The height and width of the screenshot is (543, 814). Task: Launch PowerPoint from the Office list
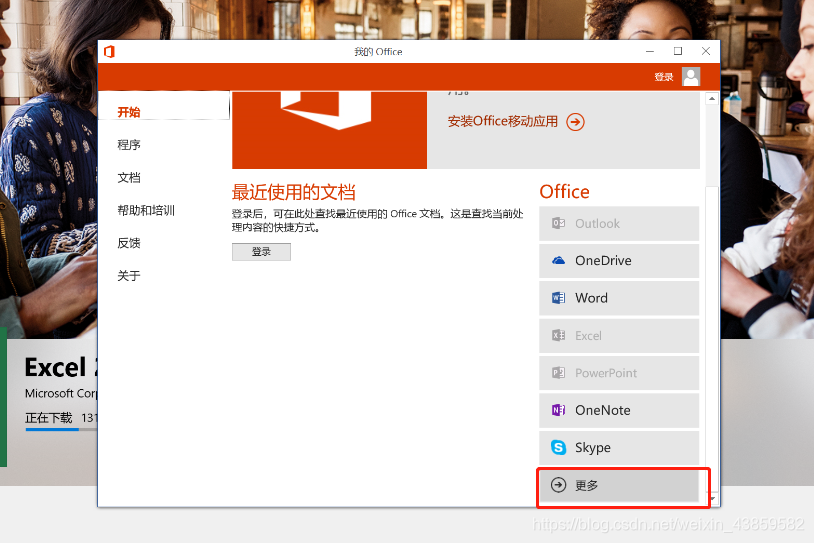(x=619, y=373)
